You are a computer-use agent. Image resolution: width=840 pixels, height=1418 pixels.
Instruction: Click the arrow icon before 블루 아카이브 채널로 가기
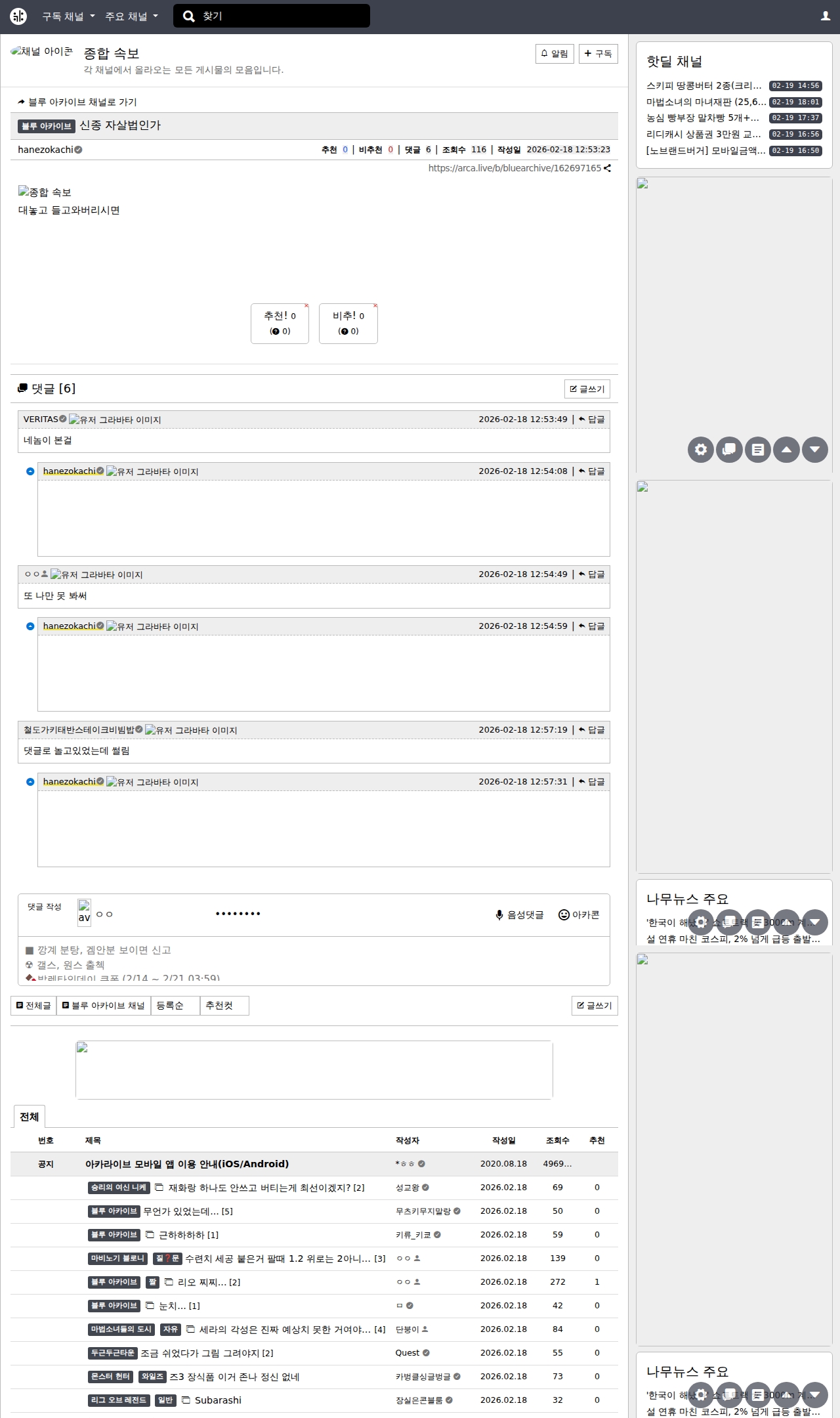click(x=22, y=102)
